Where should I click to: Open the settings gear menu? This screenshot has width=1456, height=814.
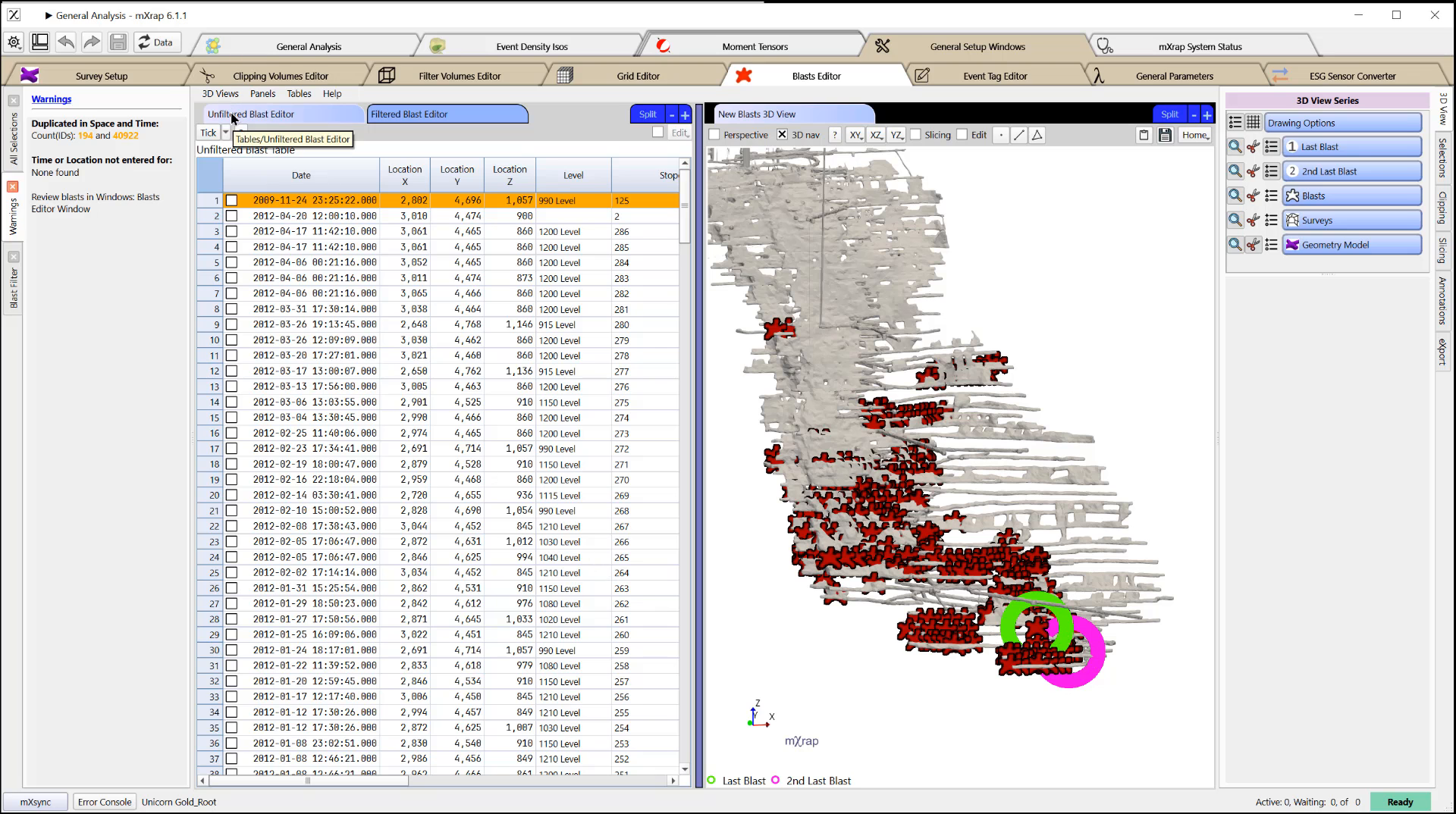[x=14, y=42]
